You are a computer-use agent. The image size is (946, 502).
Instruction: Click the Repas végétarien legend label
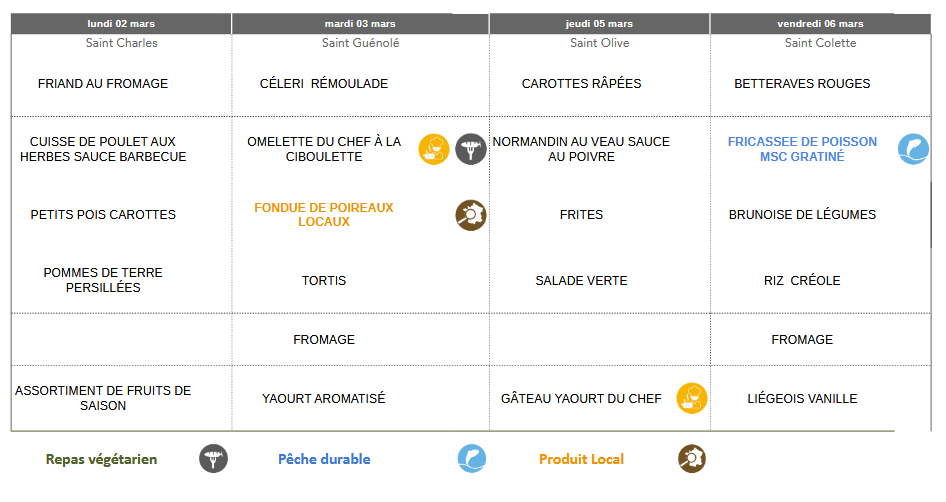click(101, 459)
